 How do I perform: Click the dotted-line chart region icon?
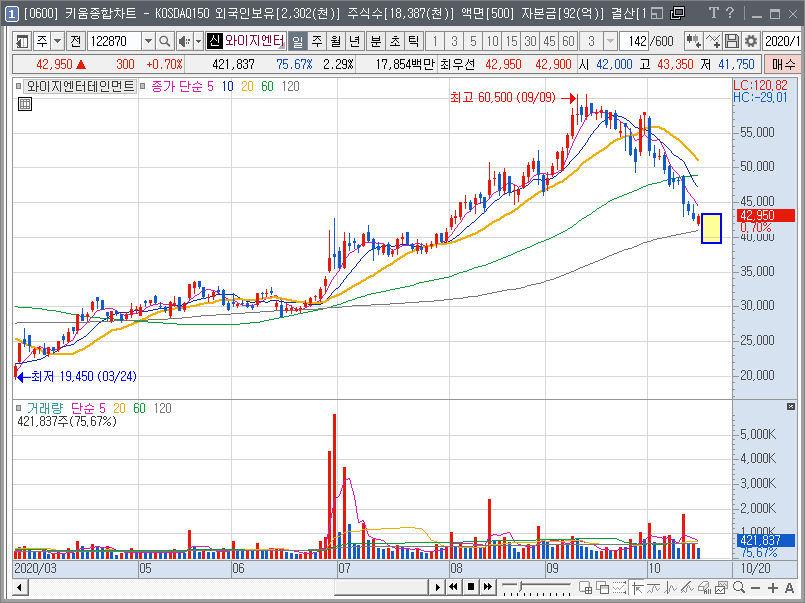pyautogui.click(x=620, y=587)
